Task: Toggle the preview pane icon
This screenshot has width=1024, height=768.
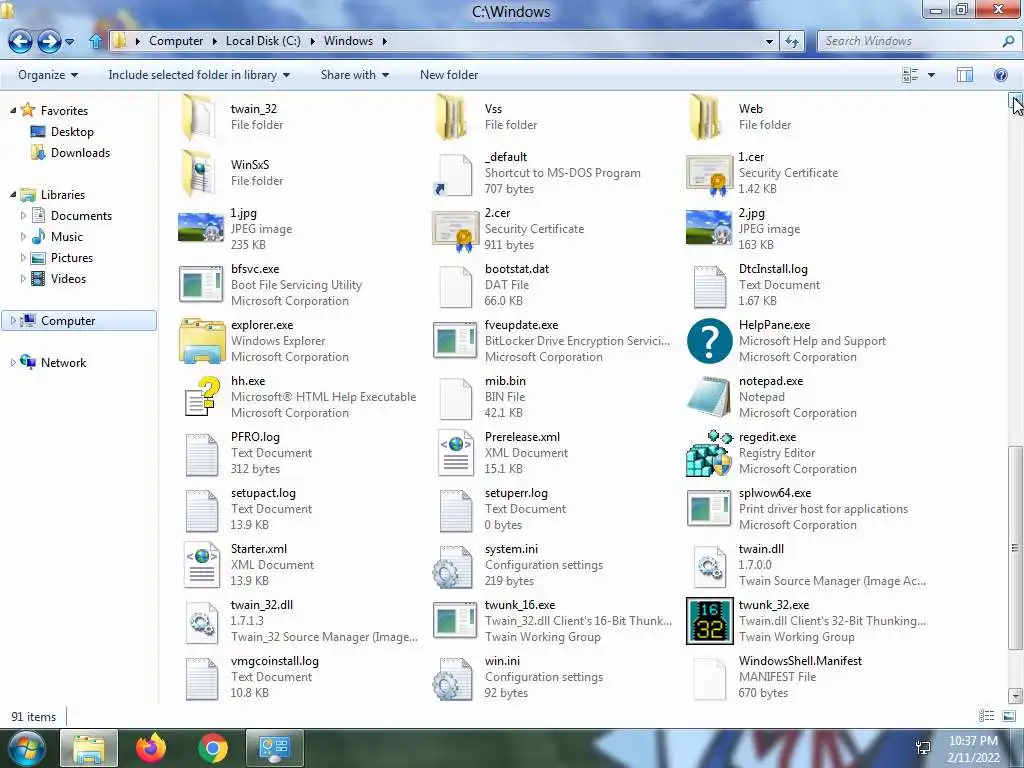Action: click(x=965, y=75)
